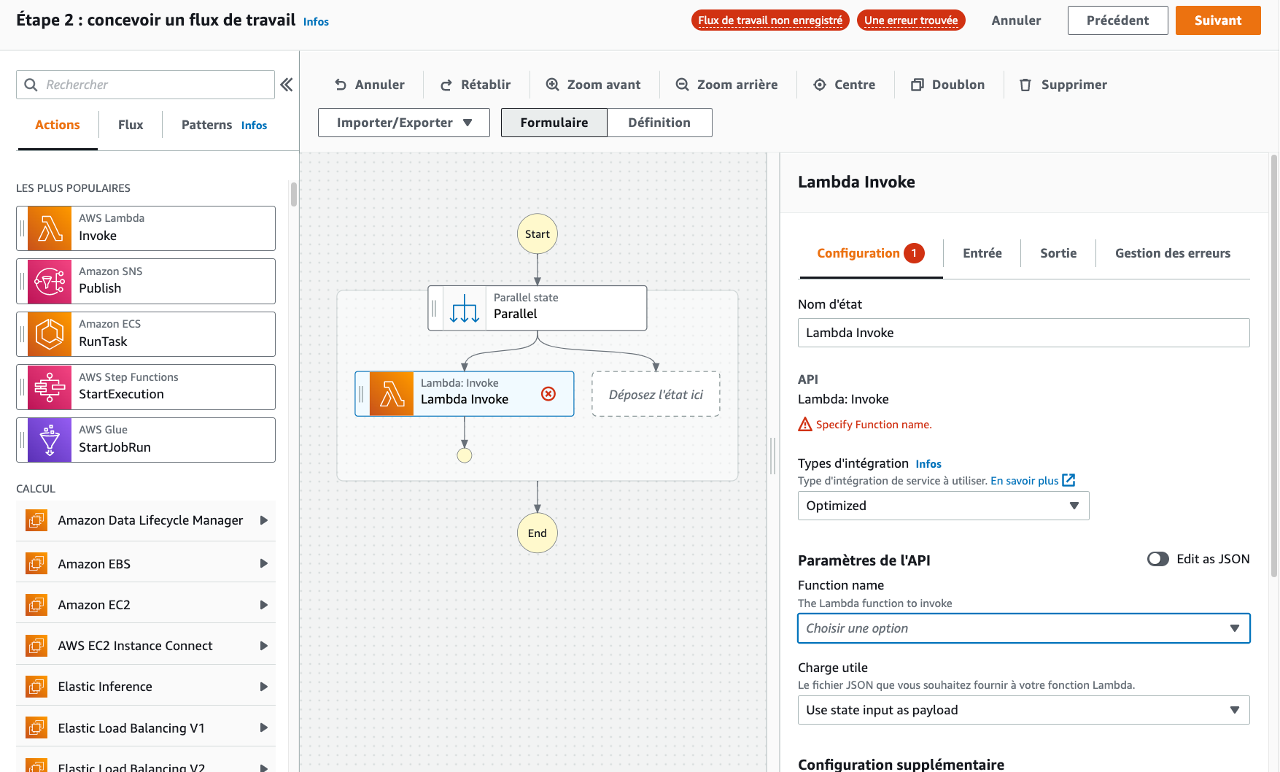Viewport: 1280px width, 772px height.
Task: Click the Elastic Inference service icon
Action: pos(36,686)
